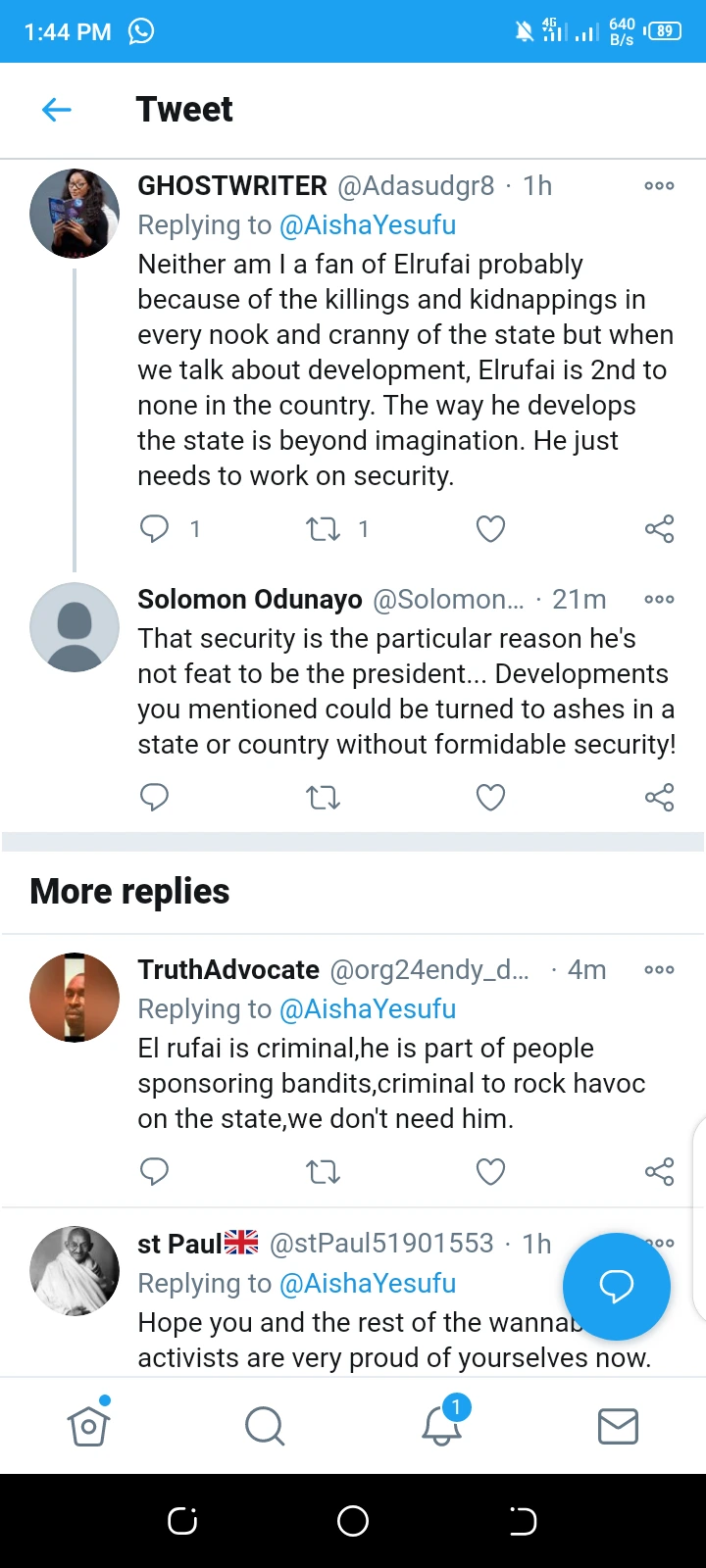Reply to GHOSTWRITER's tweet
The width and height of the screenshot is (706, 1568).
(x=155, y=529)
